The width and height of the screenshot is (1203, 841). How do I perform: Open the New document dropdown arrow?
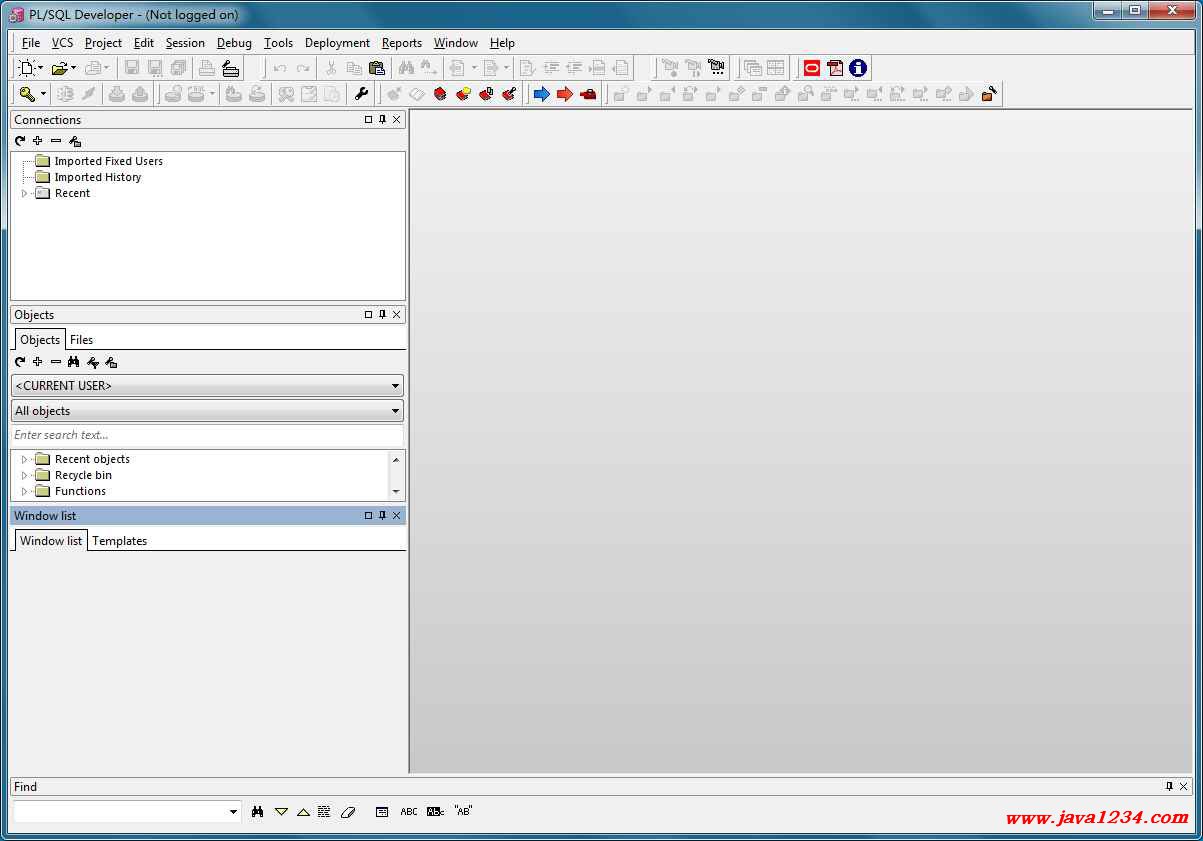41,68
